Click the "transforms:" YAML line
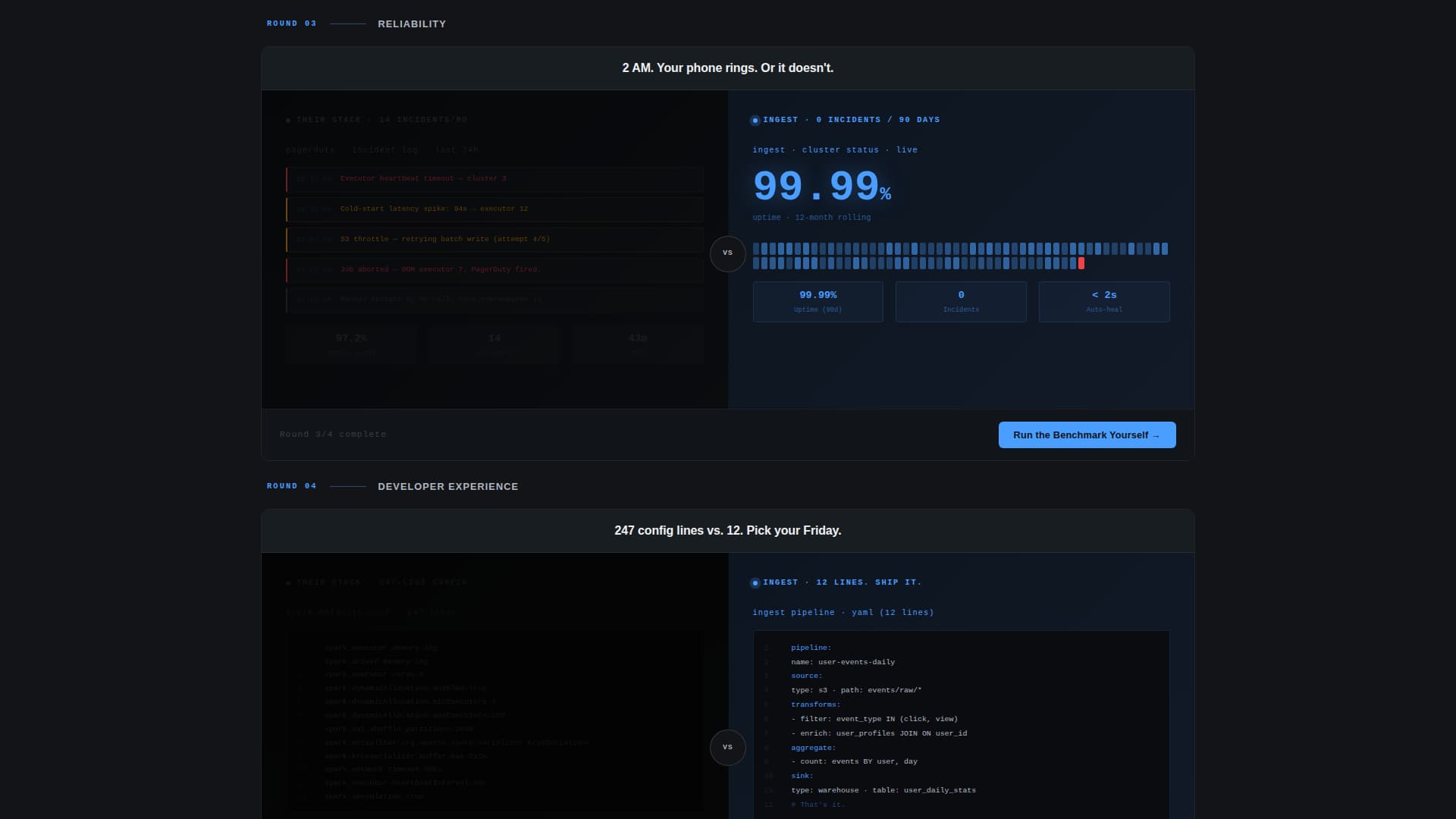1456x819 pixels. coord(815,704)
